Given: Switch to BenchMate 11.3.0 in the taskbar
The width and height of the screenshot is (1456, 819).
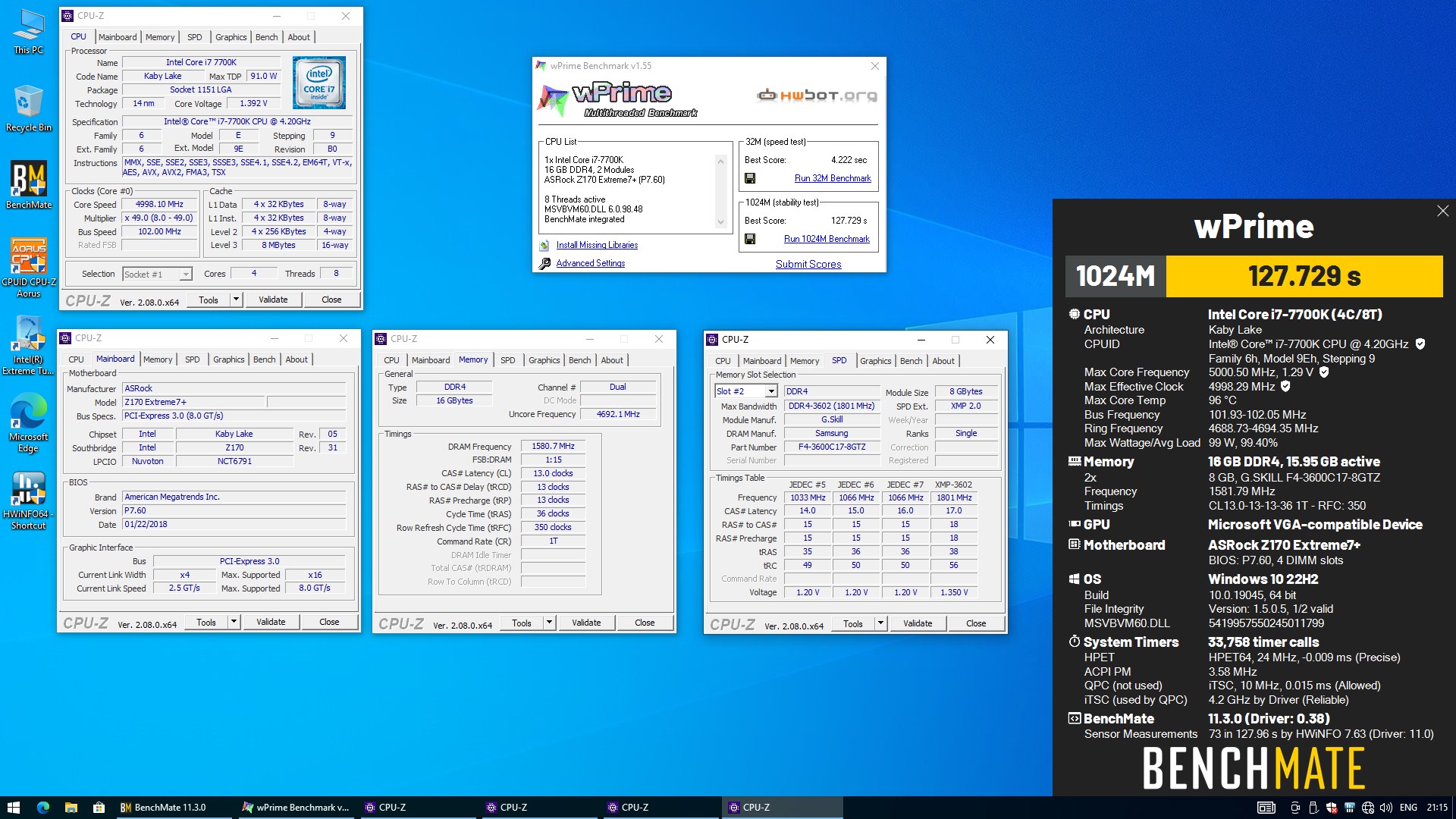Looking at the screenshot, I should (174, 808).
